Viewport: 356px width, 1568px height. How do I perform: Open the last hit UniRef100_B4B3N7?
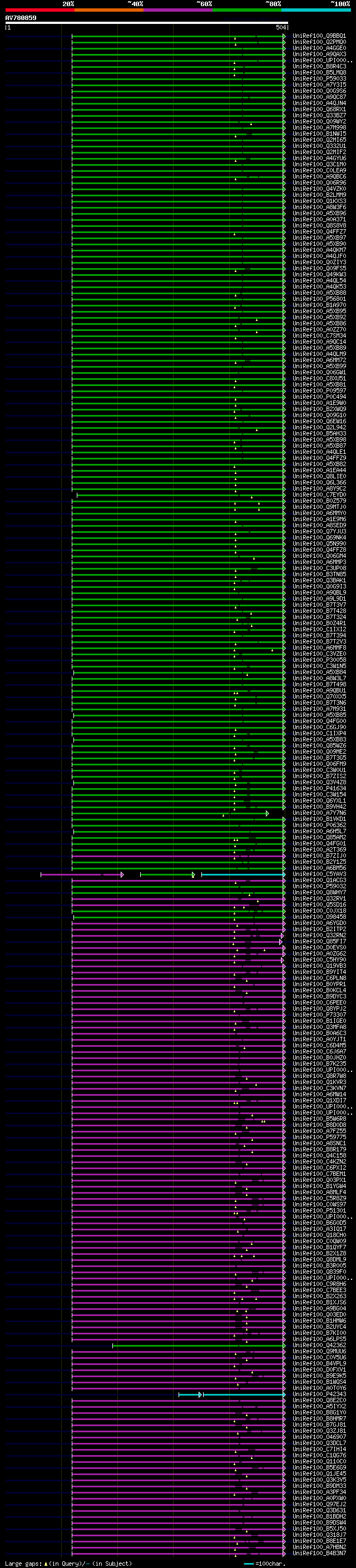click(x=319, y=1554)
